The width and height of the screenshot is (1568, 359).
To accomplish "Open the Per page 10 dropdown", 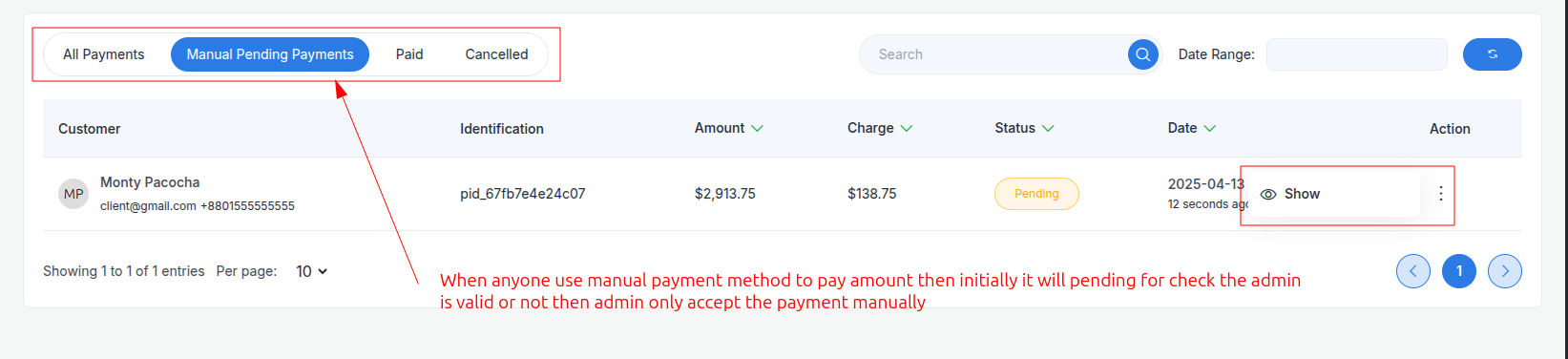I will (311, 271).
